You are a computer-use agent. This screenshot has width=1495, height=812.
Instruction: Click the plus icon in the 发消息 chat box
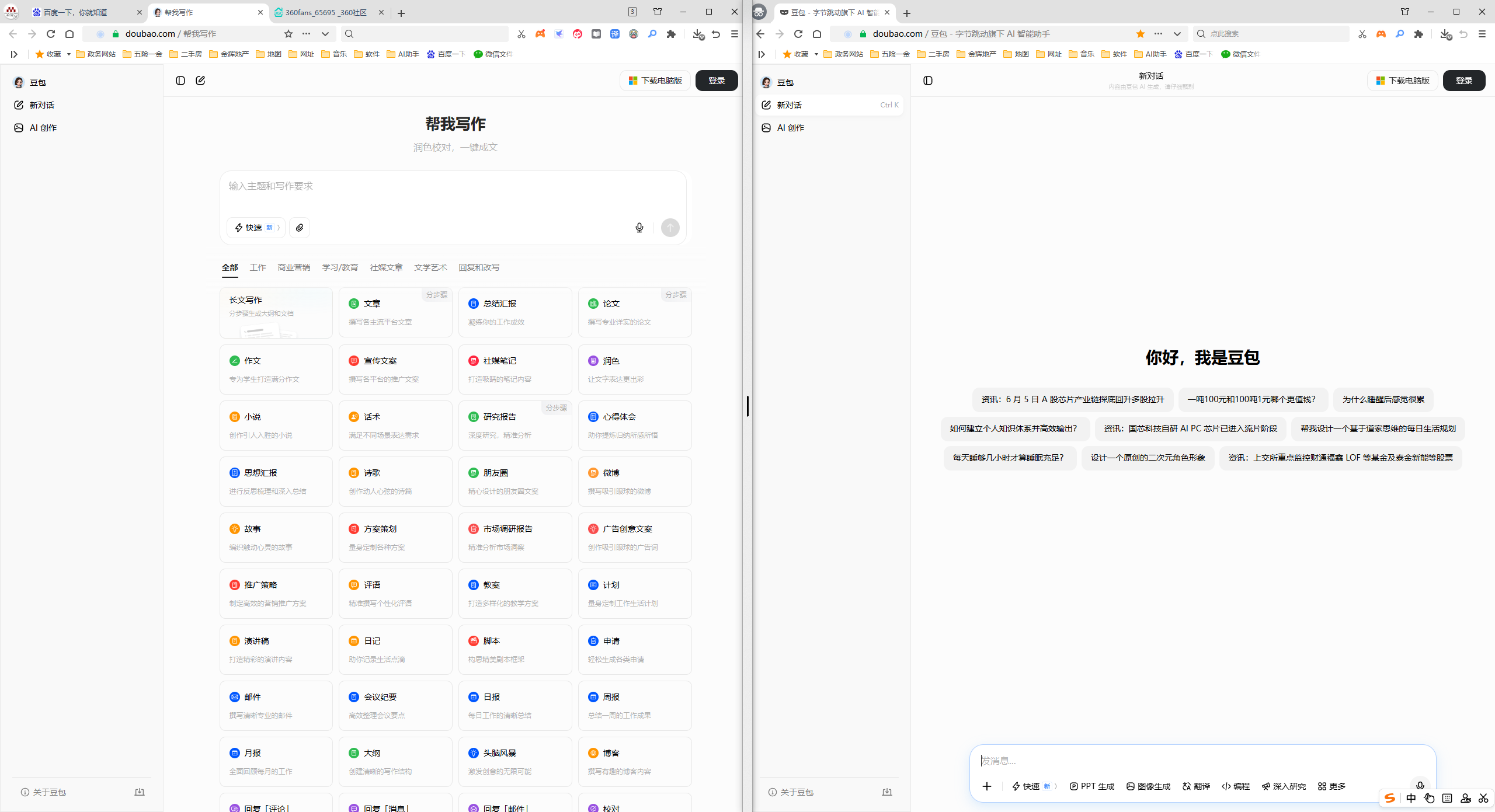click(987, 786)
